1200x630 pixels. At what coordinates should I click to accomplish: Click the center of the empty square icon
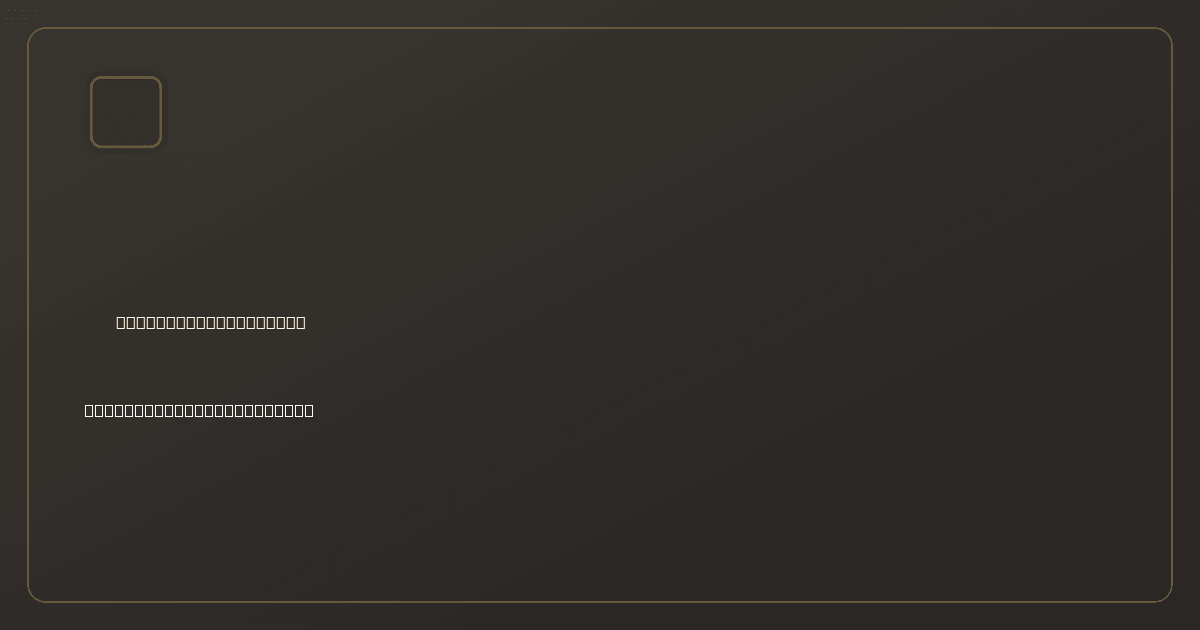126,112
